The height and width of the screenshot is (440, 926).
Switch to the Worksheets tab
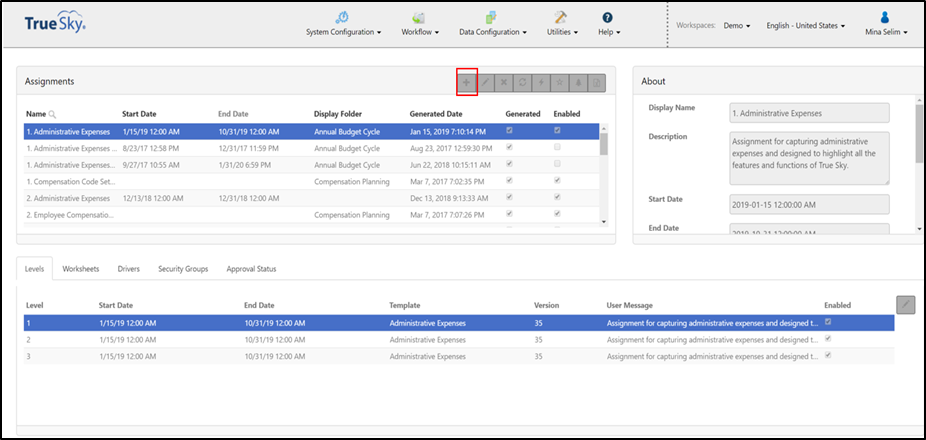pos(81,269)
